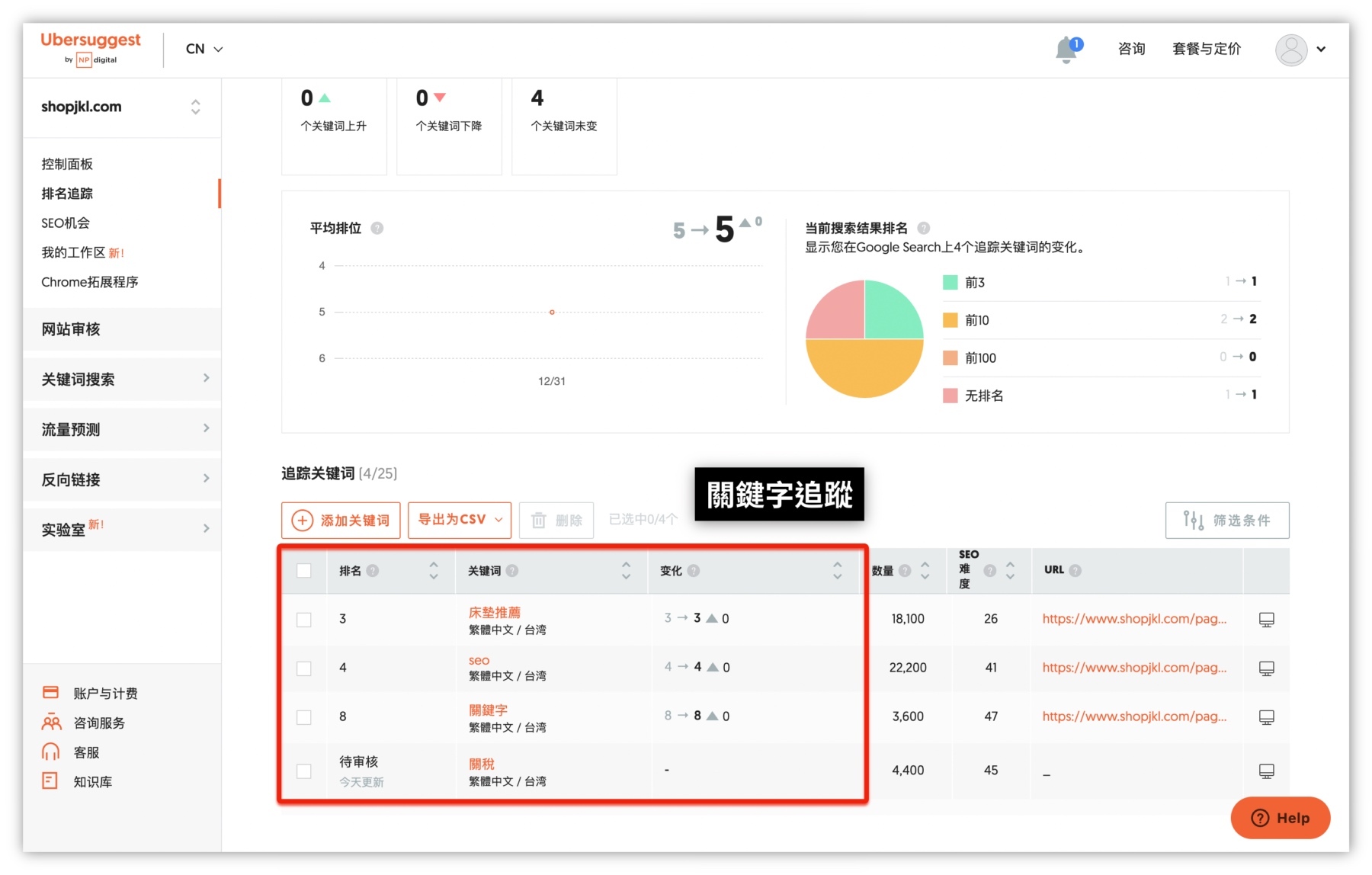This screenshot has width=1372, height=875.
Task: Toggle the select-all checkbox in table header
Action: 304,571
